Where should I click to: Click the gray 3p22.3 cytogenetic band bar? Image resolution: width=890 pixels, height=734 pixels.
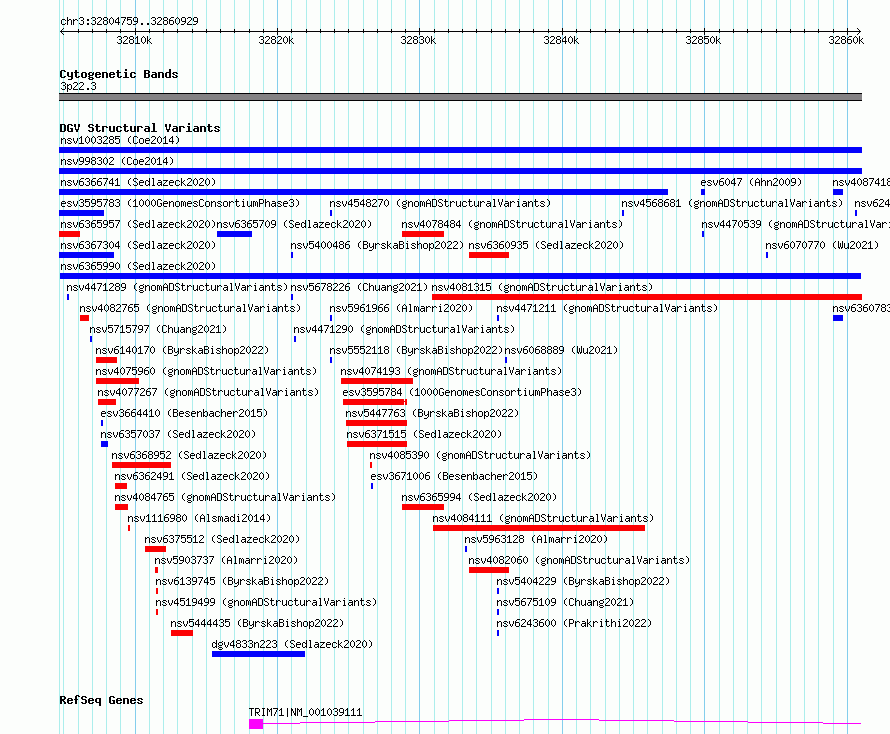pos(460,97)
